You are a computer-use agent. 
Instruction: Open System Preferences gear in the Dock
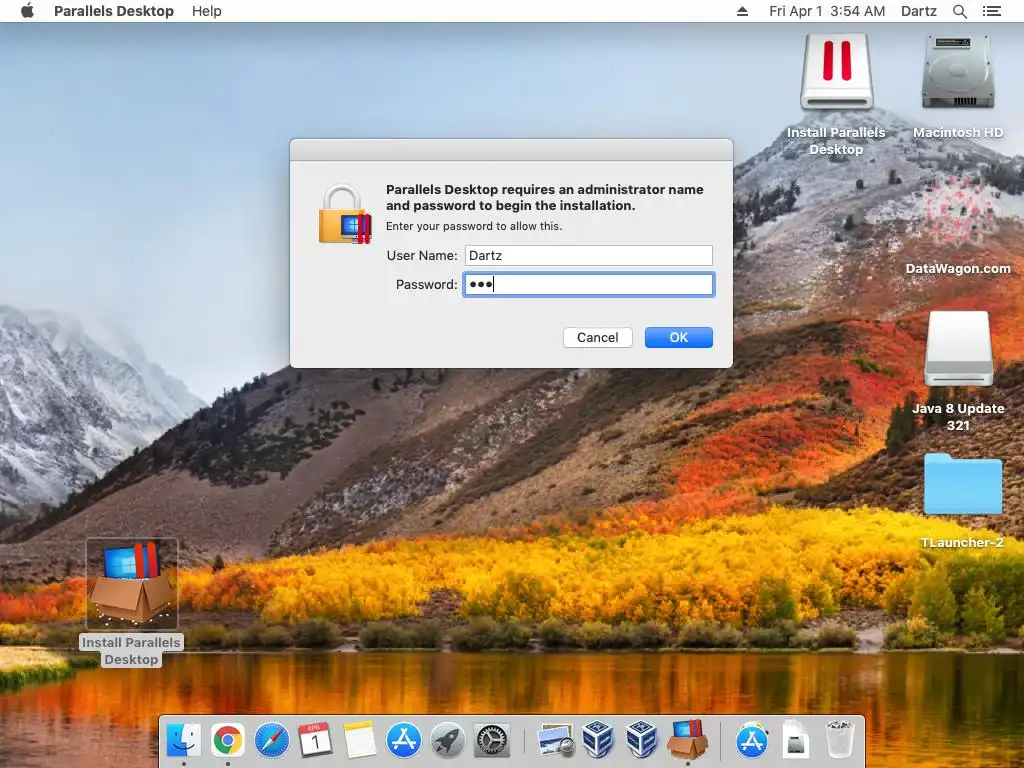pos(491,741)
